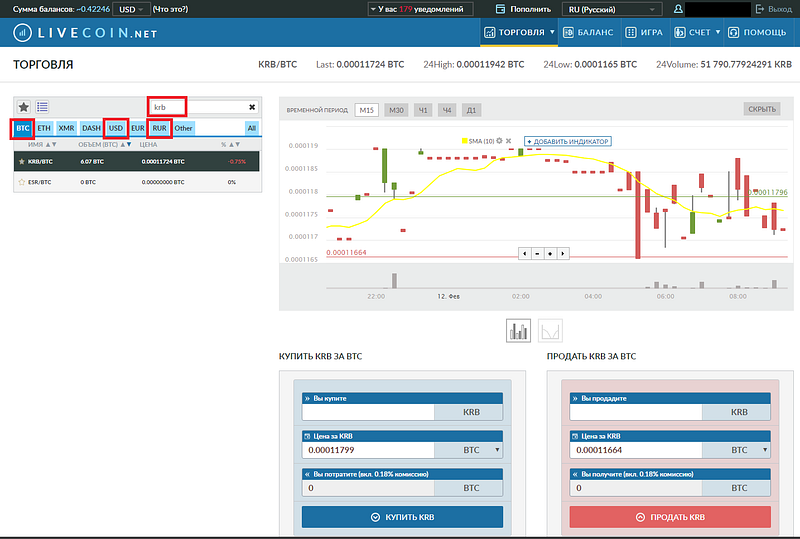Screen dimensions: 800x539
Task: Click ДОБАВИТЬ ИНДИКАТОР button on chart
Action: [x=567, y=141]
